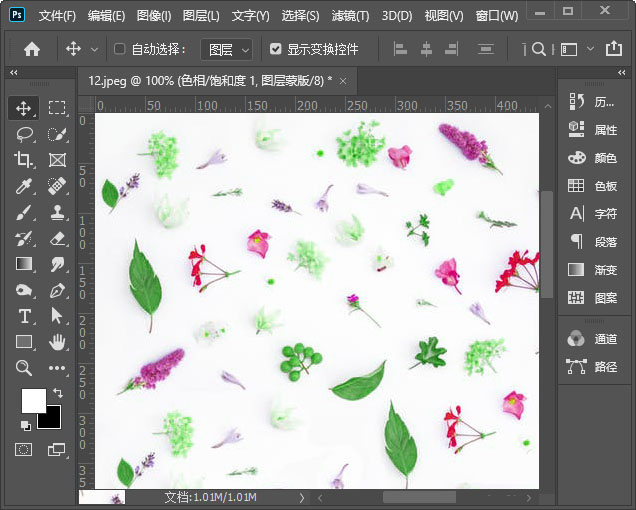Click distribute vertically icon
The image size is (636, 510).
[486, 49]
